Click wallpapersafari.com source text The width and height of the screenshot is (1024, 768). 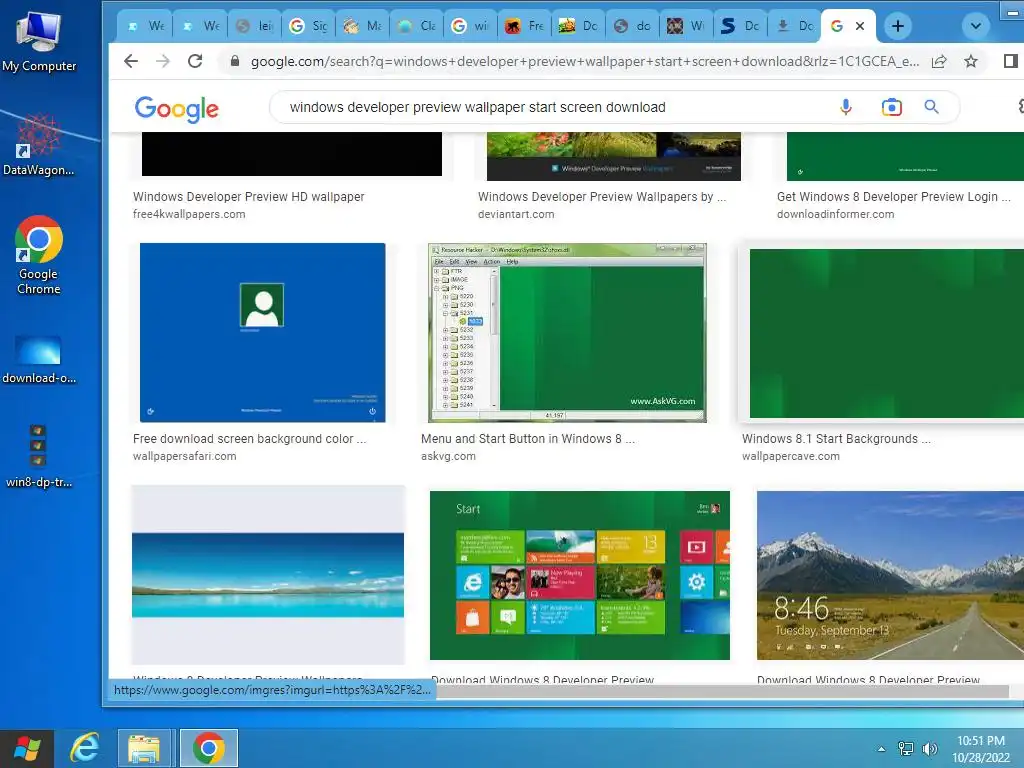point(184,456)
